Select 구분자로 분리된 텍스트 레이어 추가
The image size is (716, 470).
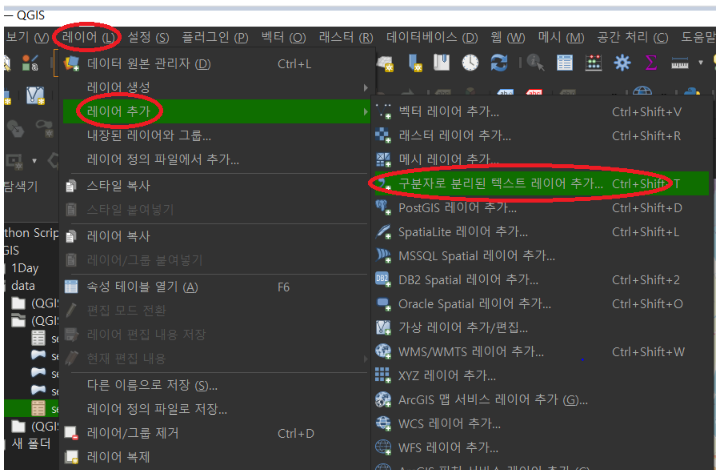pyautogui.click(x=542, y=184)
